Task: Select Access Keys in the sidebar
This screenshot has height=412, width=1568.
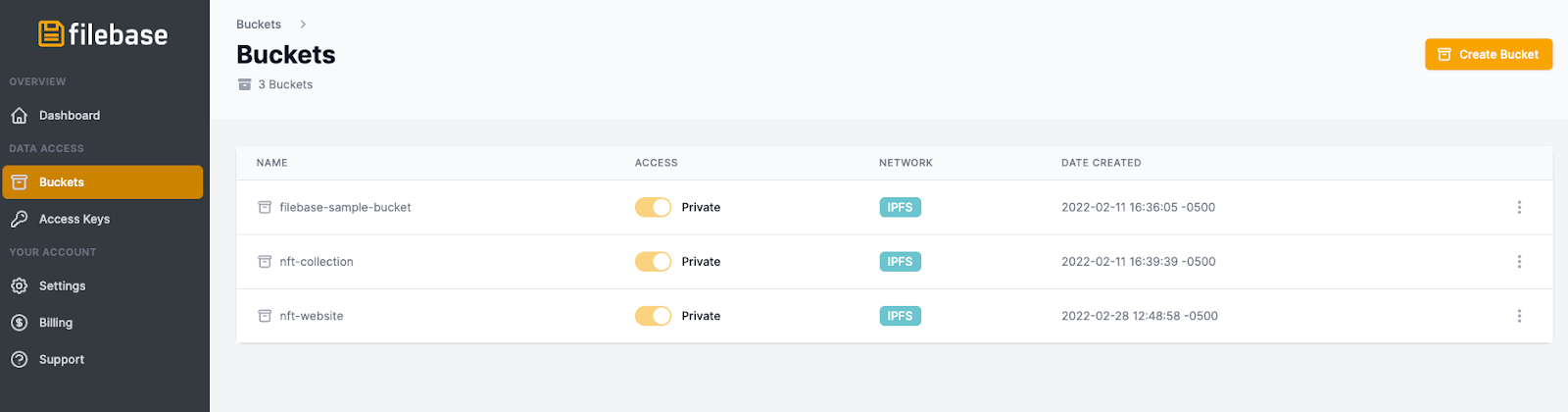Action: 103,220
